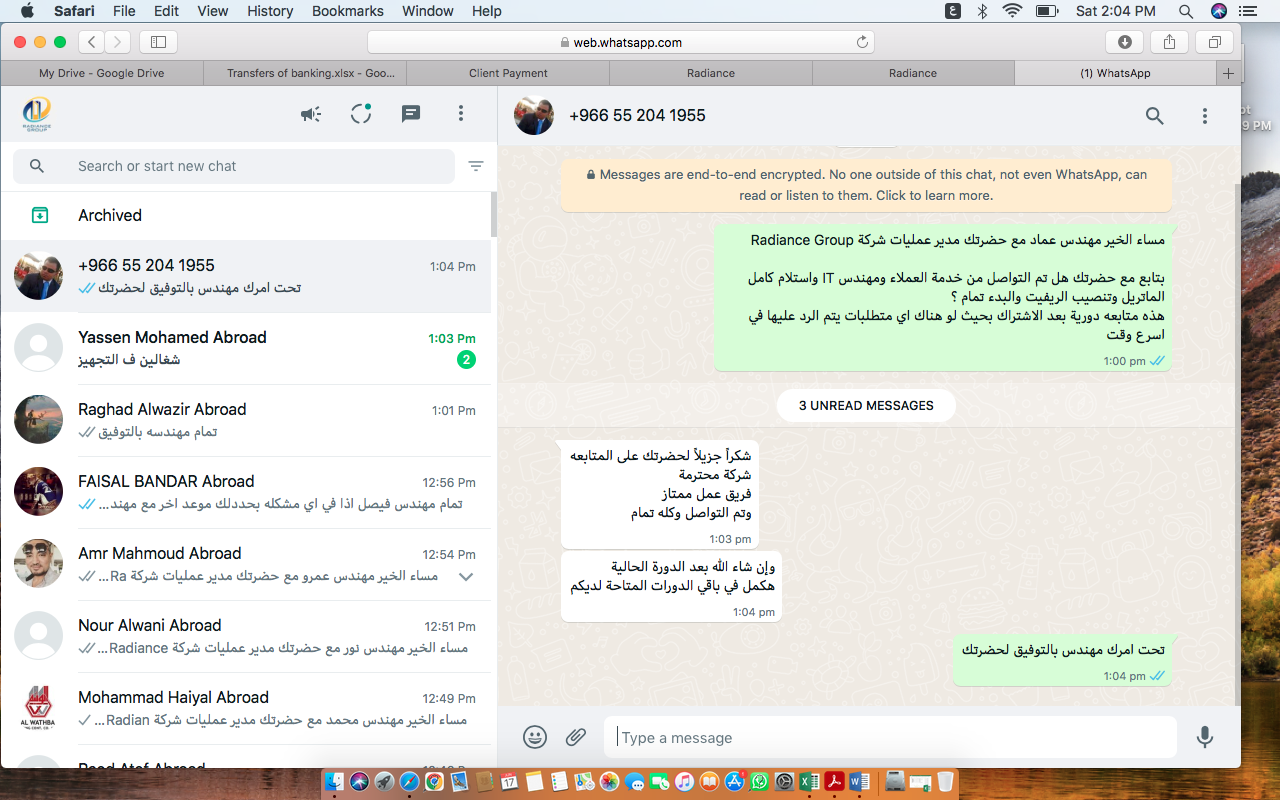
Task: Open the FAISAL BANDAR Abroad chat
Action: click(x=245, y=492)
